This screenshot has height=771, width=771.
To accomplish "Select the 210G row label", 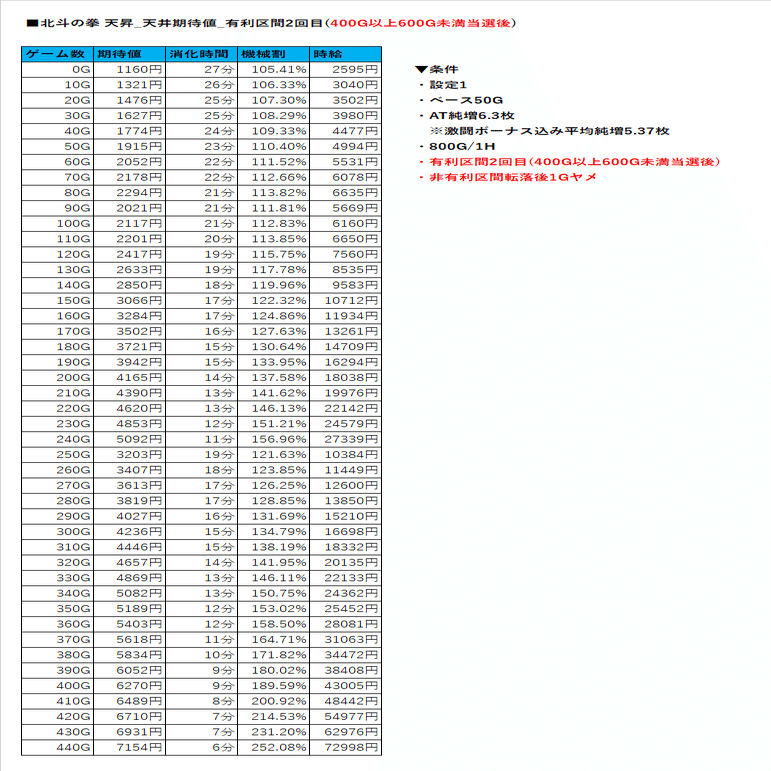I will coord(58,393).
